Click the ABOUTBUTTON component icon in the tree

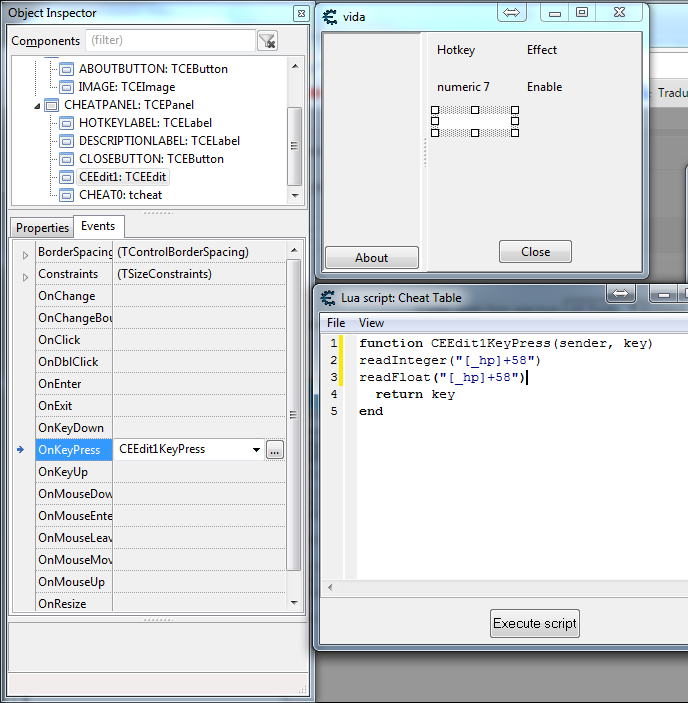(x=67, y=69)
